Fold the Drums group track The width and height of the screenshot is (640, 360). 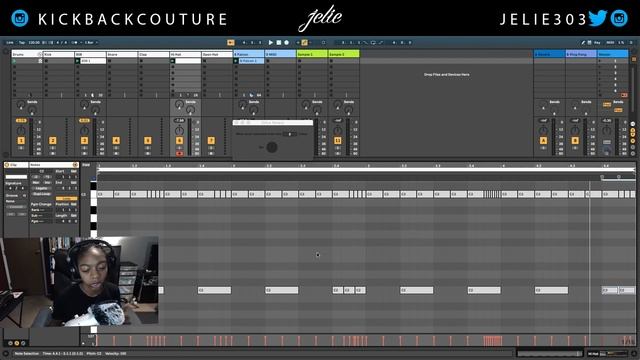tap(40, 54)
